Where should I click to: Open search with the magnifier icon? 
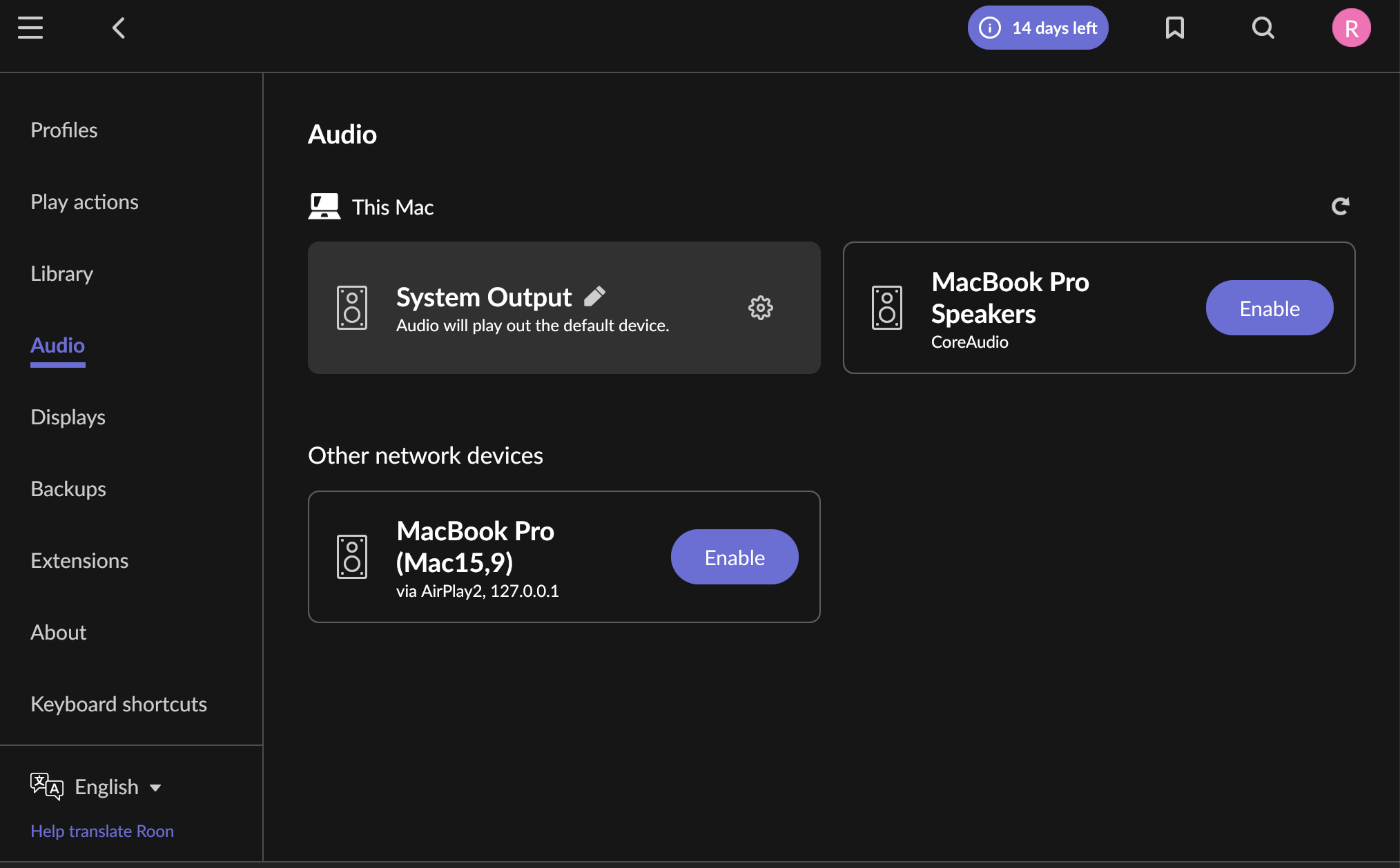coord(1263,28)
